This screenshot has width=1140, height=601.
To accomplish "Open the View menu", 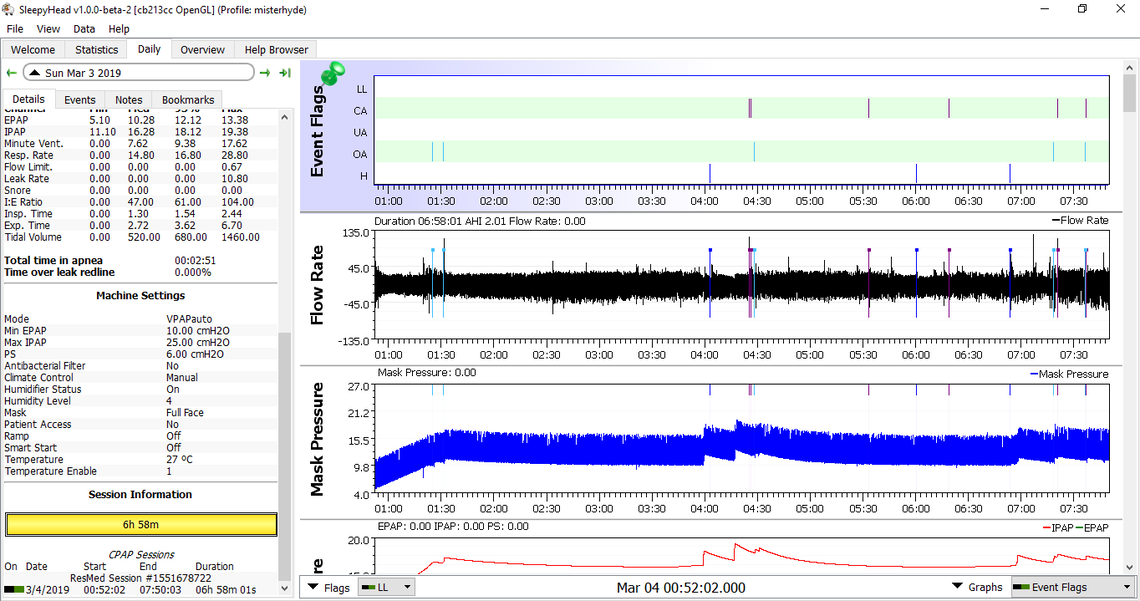I will (48, 29).
